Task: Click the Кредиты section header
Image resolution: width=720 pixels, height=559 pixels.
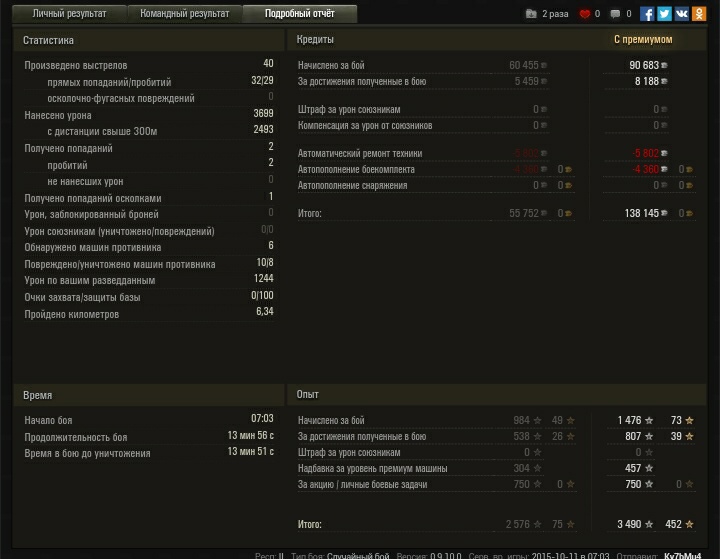Action: tap(315, 39)
